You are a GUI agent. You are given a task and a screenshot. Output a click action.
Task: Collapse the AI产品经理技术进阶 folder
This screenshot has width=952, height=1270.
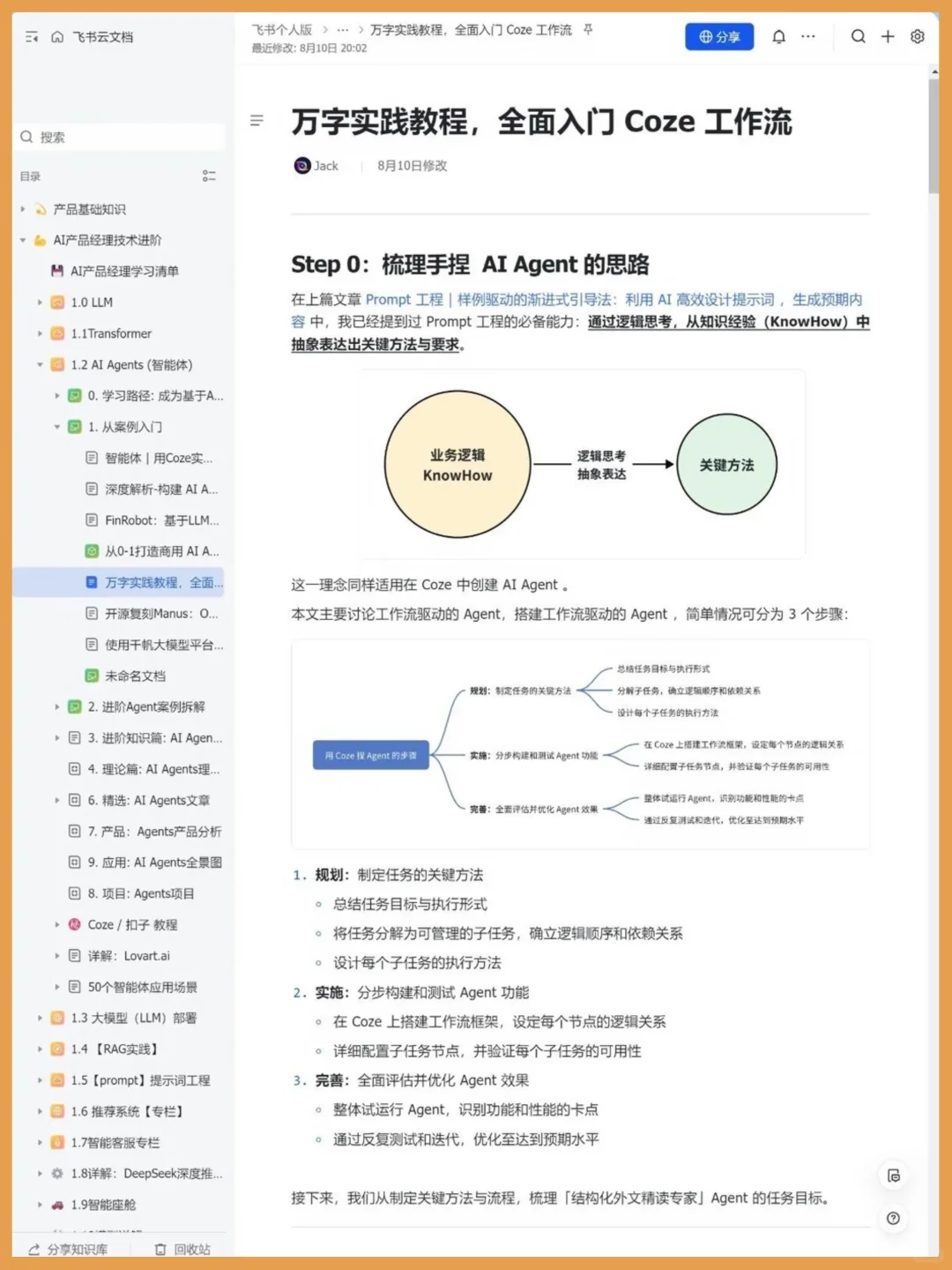23,240
